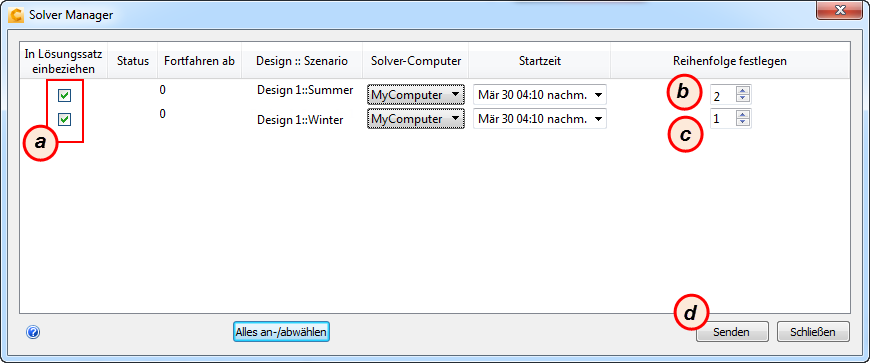Uncheck the Design 1::Winter include checkbox
This screenshot has height=363, width=870.
tap(65, 119)
